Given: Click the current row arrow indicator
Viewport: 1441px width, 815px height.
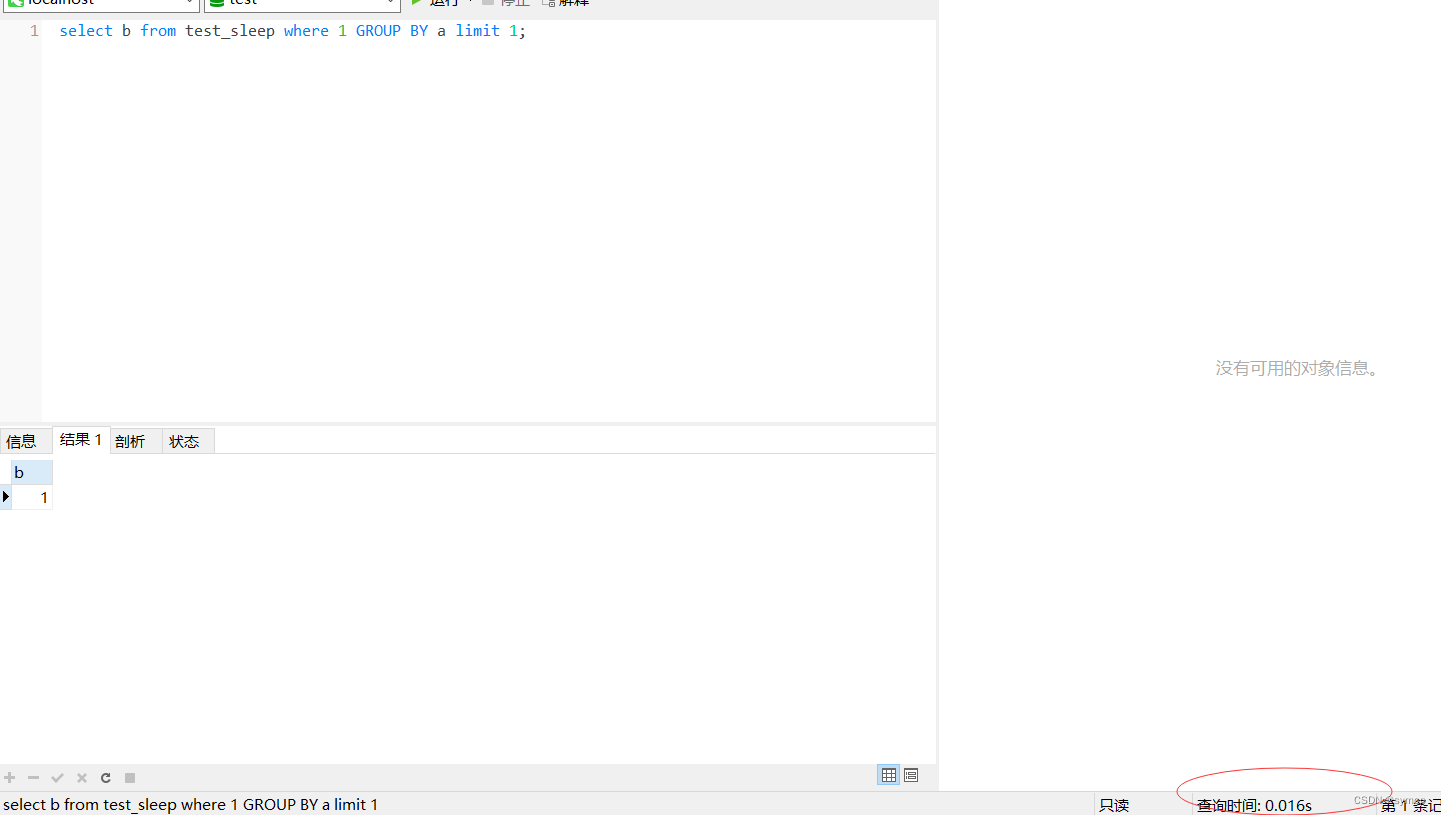Looking at the screenshot, I should (6, 497).
